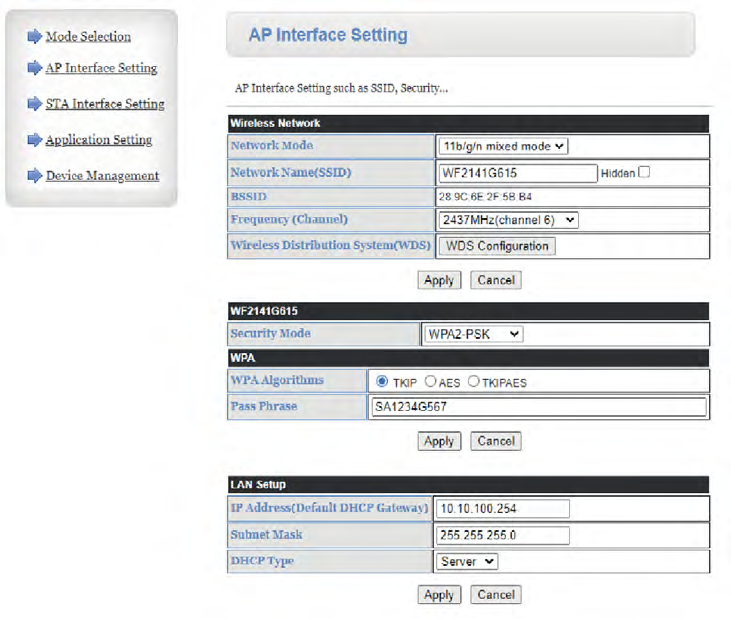
Task: Select the AES algorithm radio button
Action: point(431,381)
